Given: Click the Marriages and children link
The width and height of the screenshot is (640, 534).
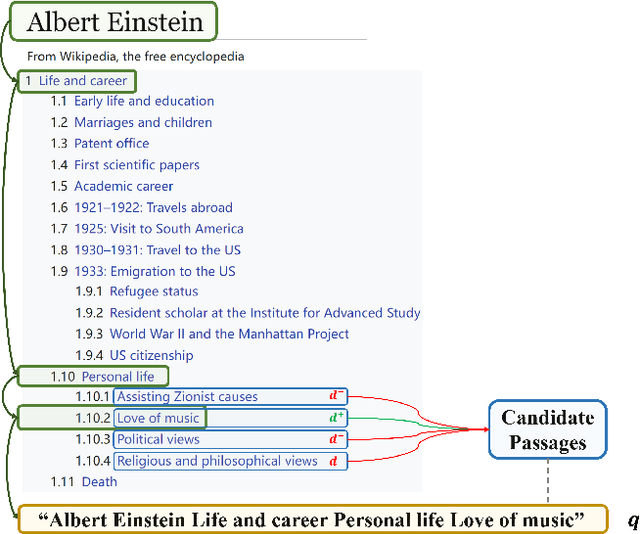Looking at the screenshot, I should pyautogui.click(x=143, y=122).
